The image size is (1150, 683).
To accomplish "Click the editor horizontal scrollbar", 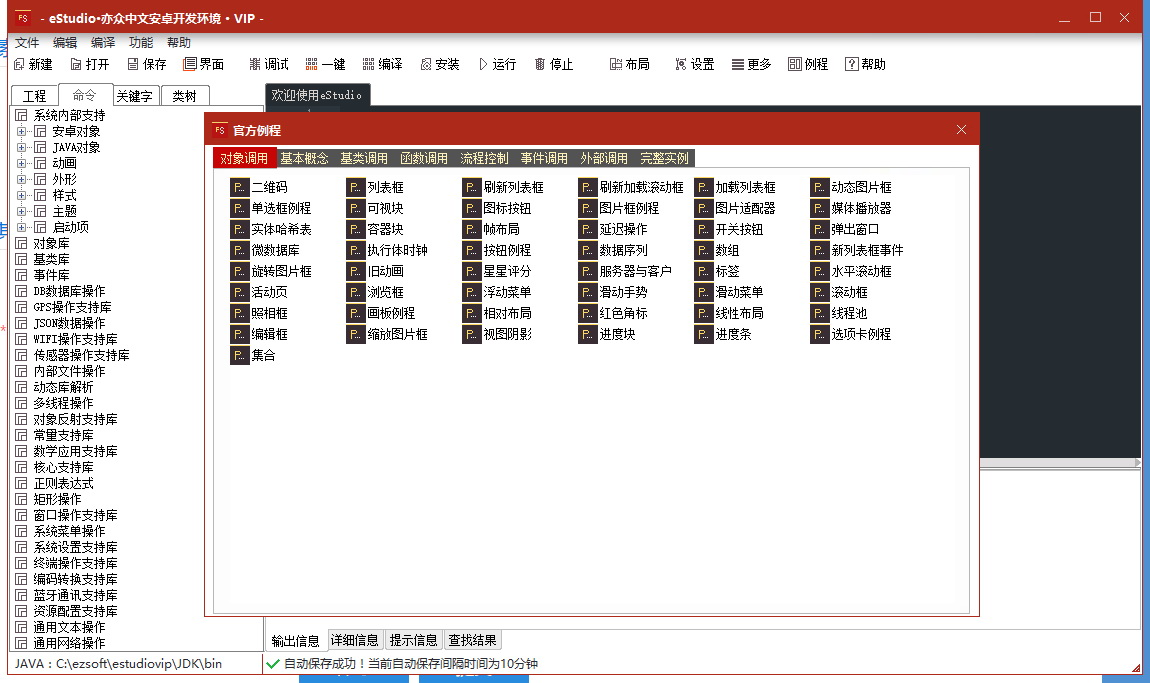I will click(1061, 463).
